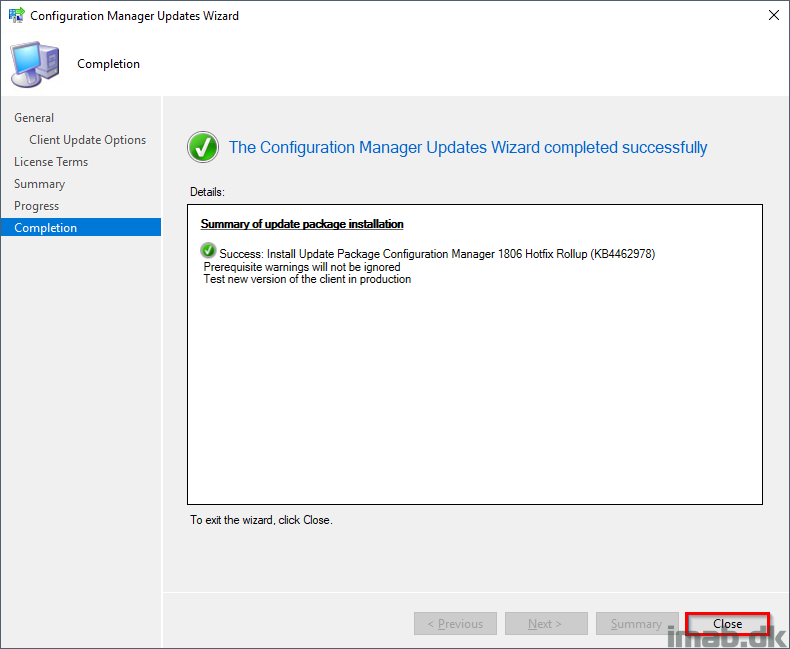Close the wizard with the title bar X

pos(774,16)
